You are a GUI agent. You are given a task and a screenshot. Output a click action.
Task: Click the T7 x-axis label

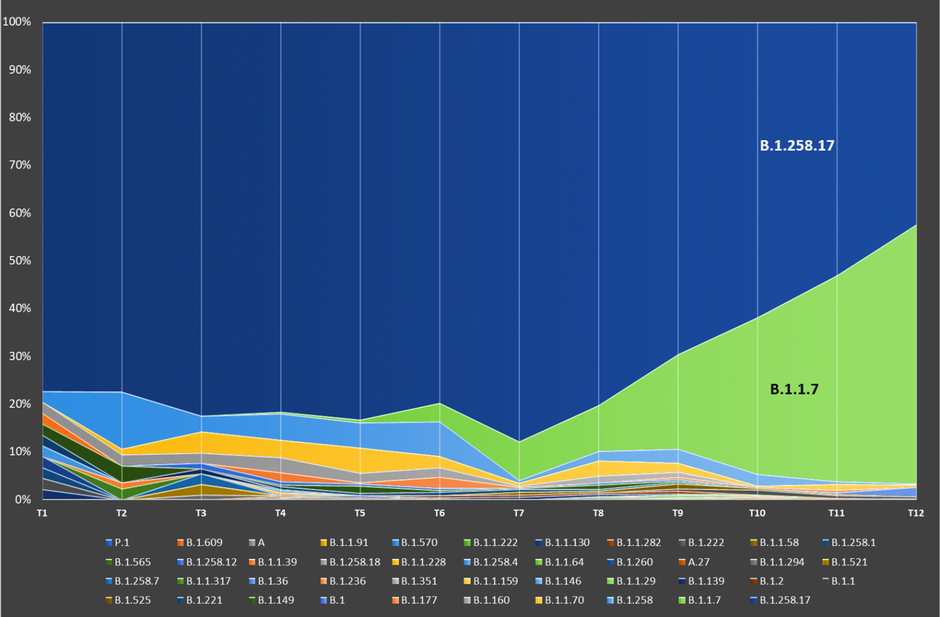click(x=519, y=512)
